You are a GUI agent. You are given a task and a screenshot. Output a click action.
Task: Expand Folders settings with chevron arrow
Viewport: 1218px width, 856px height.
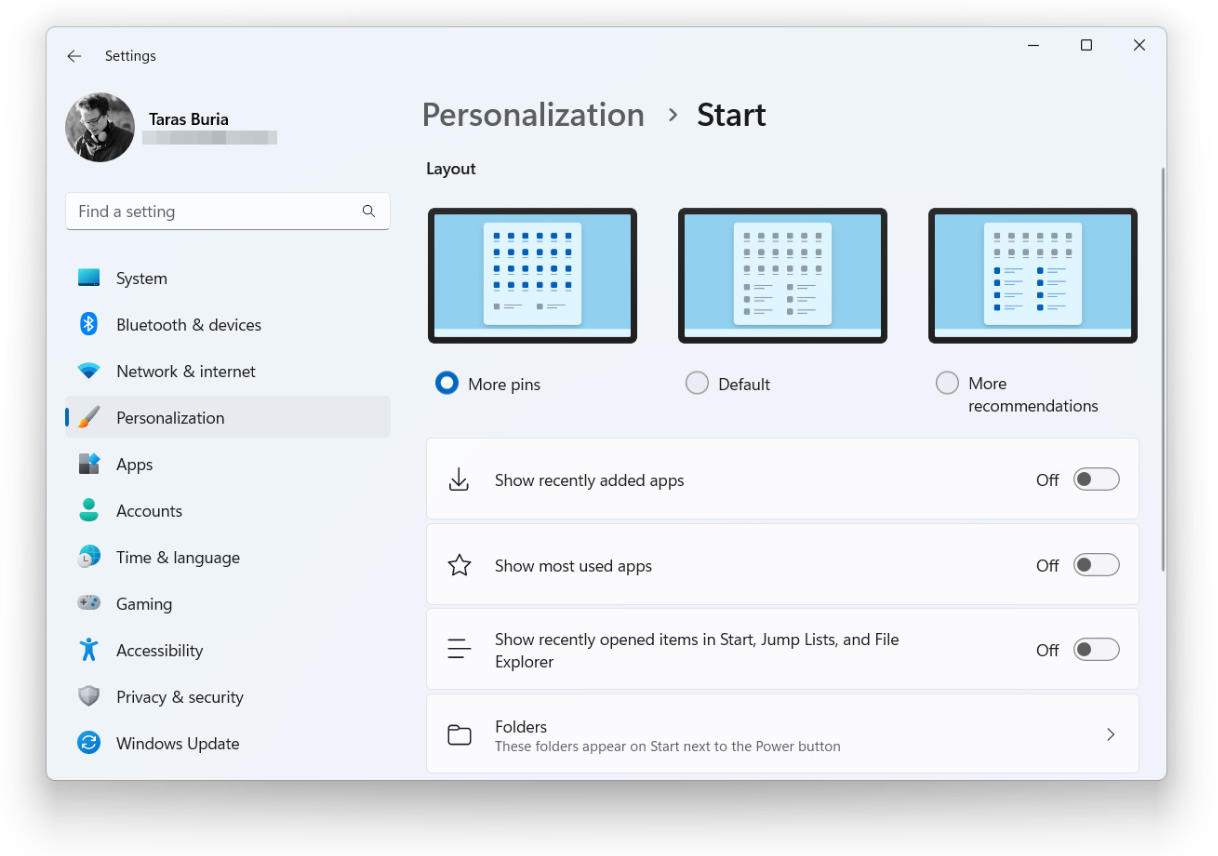pos(1110,735)
